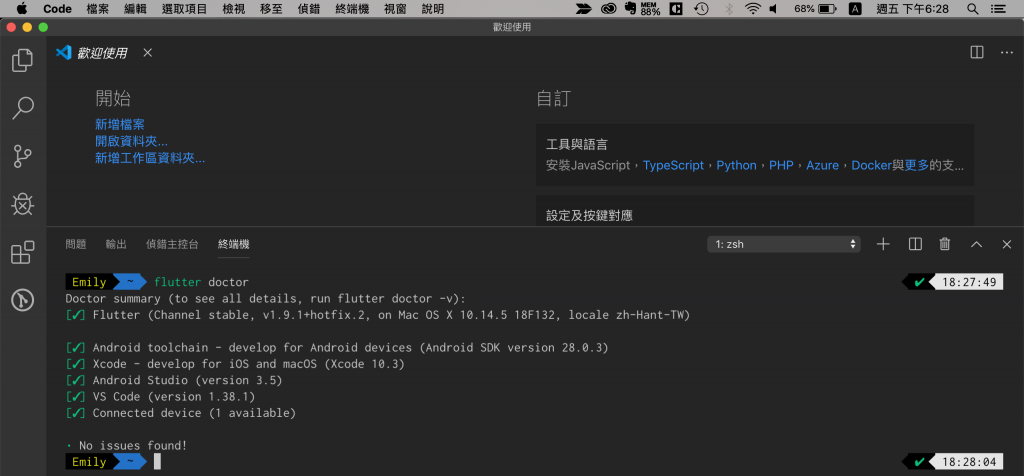Image resolution: width=1024 pixels, height=476 pixels.
Task: Click the Docker link
Action: tap(871, 165)
